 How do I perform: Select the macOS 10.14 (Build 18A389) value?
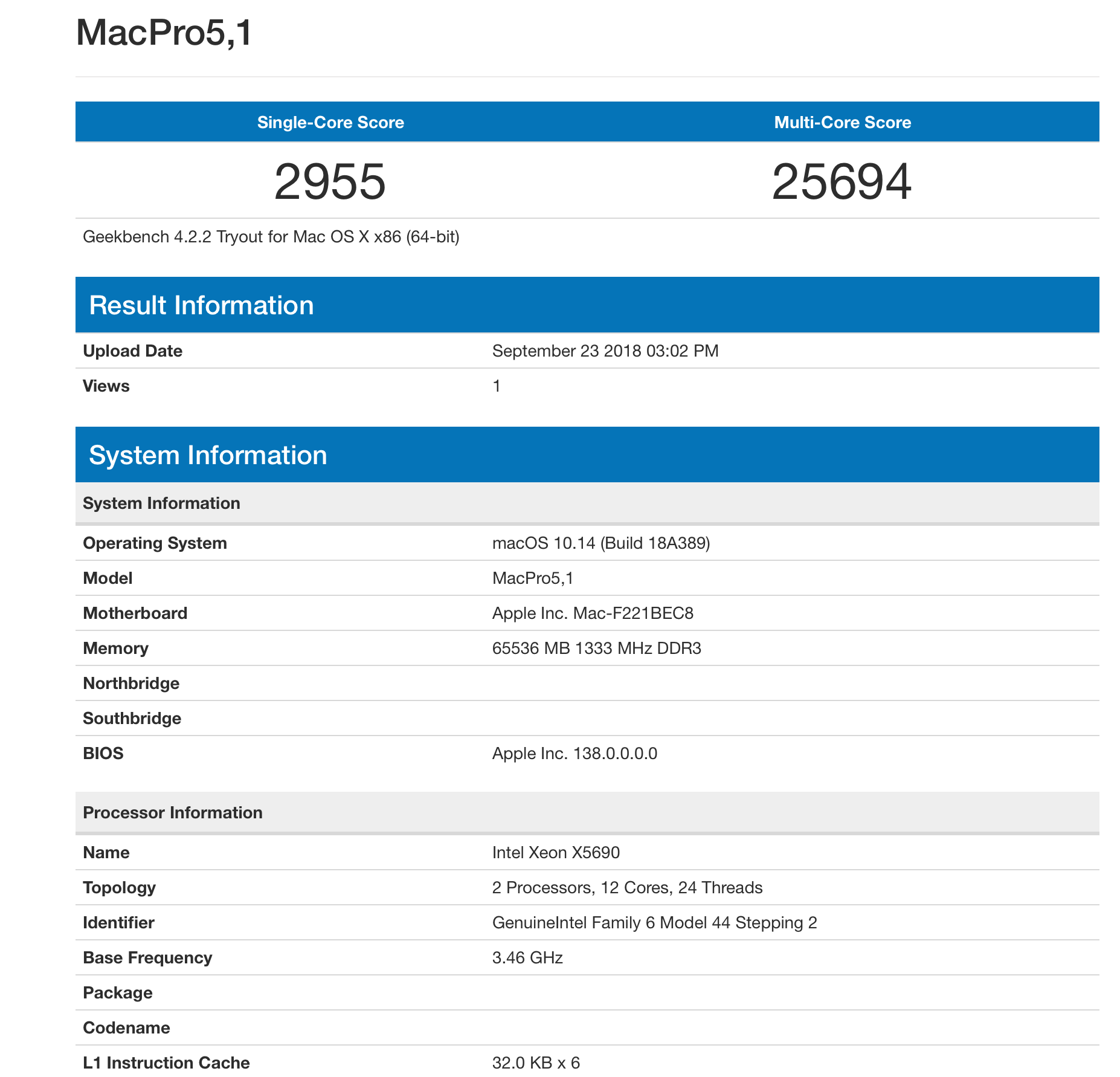601,543
